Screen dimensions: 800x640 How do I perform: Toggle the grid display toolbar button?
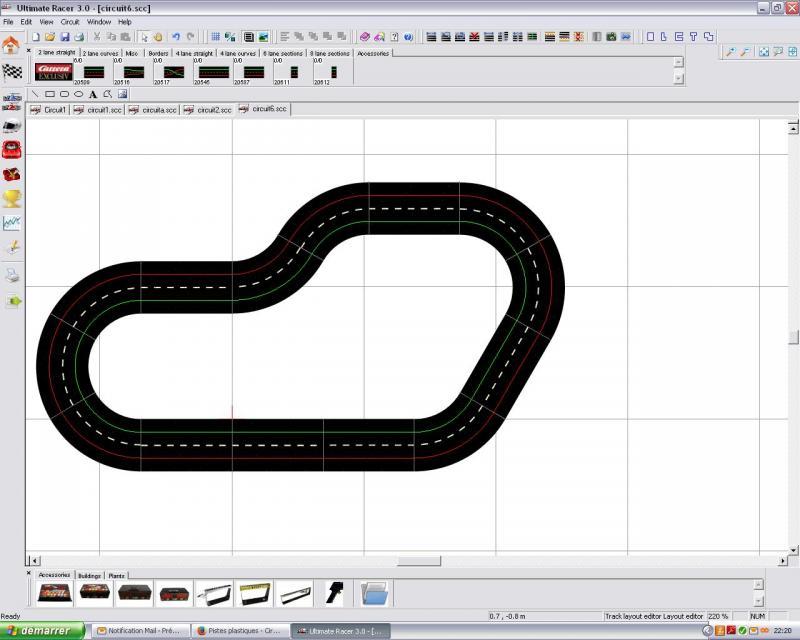tap(215, 37)
